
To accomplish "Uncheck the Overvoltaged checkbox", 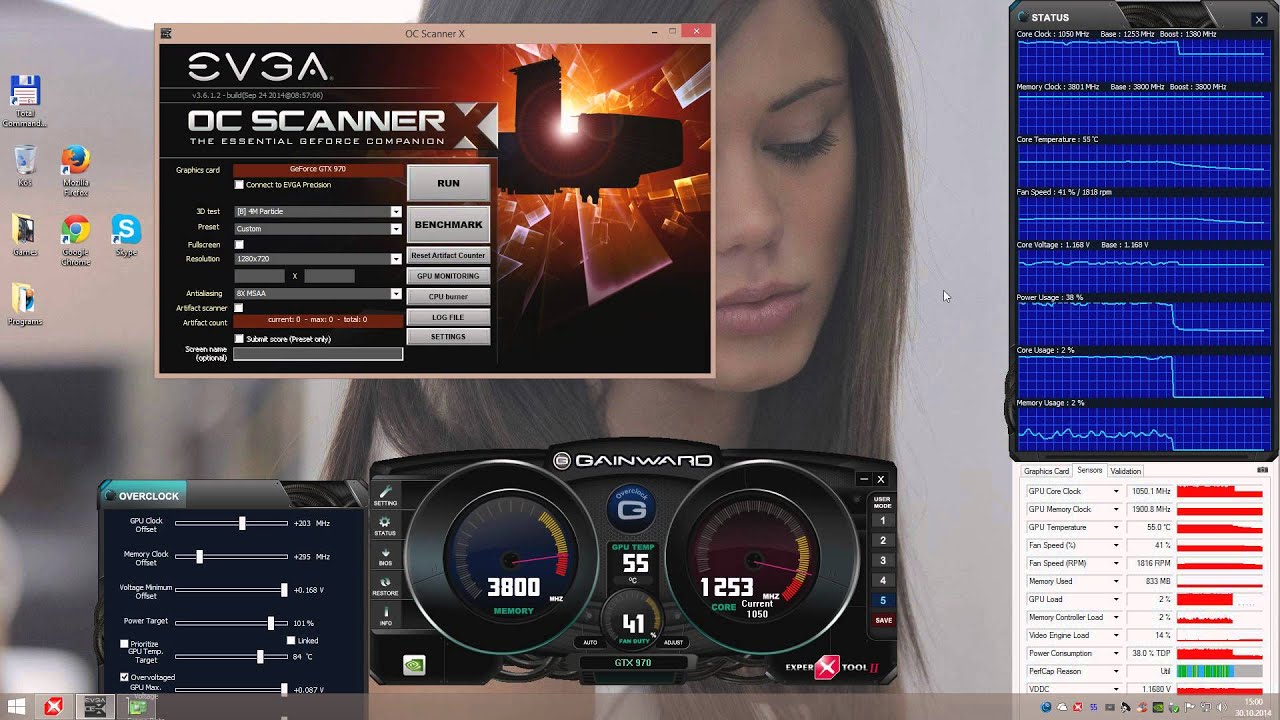I will (x=124, y=677).
